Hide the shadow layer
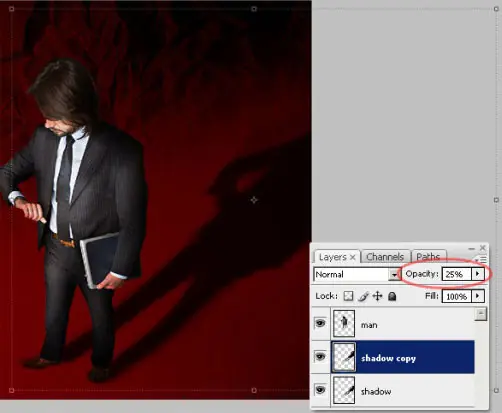 (320, 389)
